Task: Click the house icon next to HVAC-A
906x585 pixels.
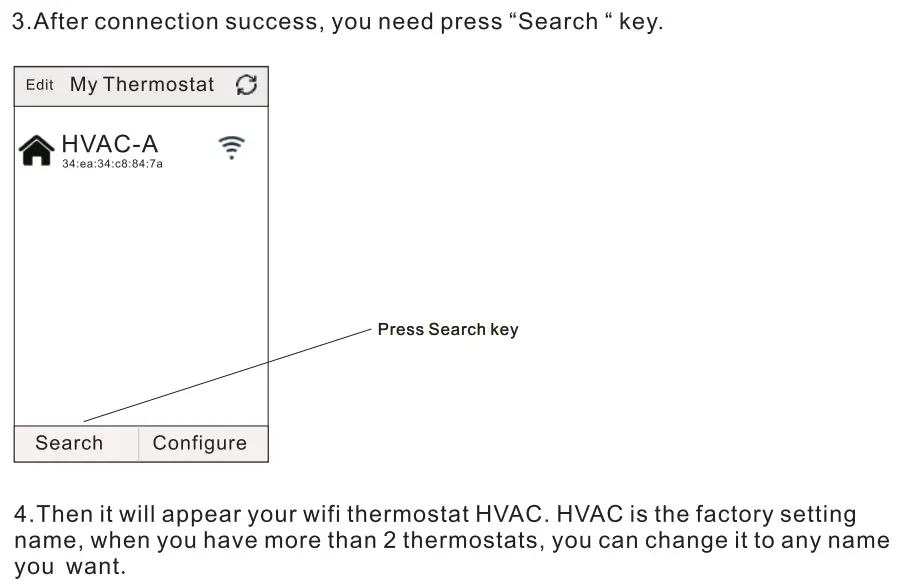Action: tap(36, 151)
